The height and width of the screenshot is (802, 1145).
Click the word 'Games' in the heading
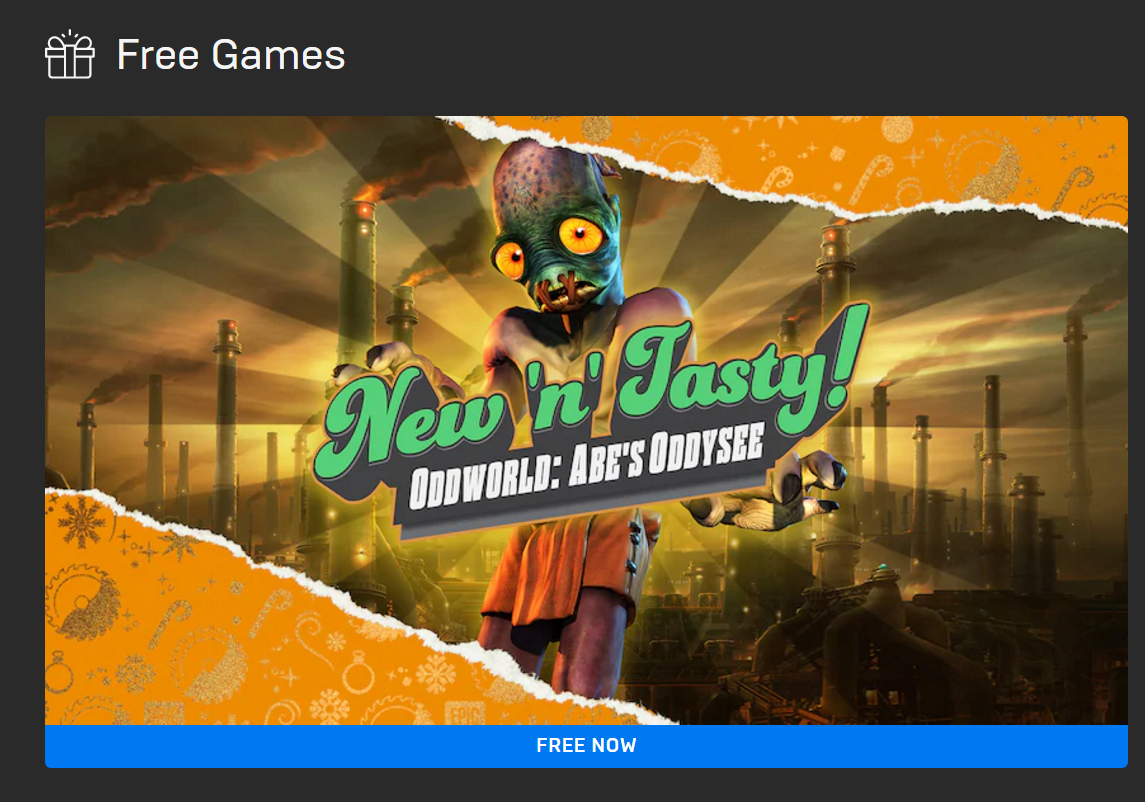click(x=278, y=55)
